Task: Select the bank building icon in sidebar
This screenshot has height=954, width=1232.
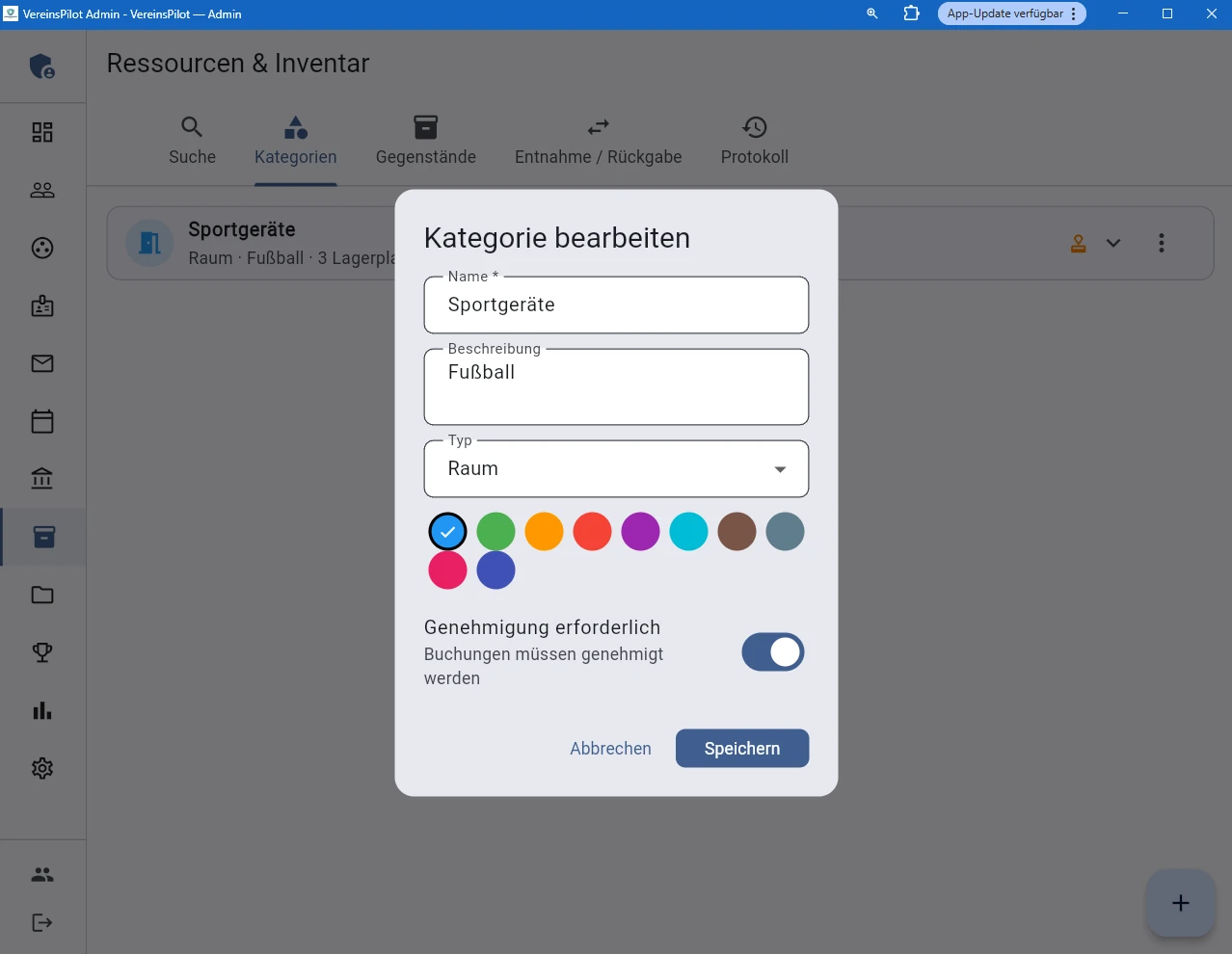Action: 42,479
